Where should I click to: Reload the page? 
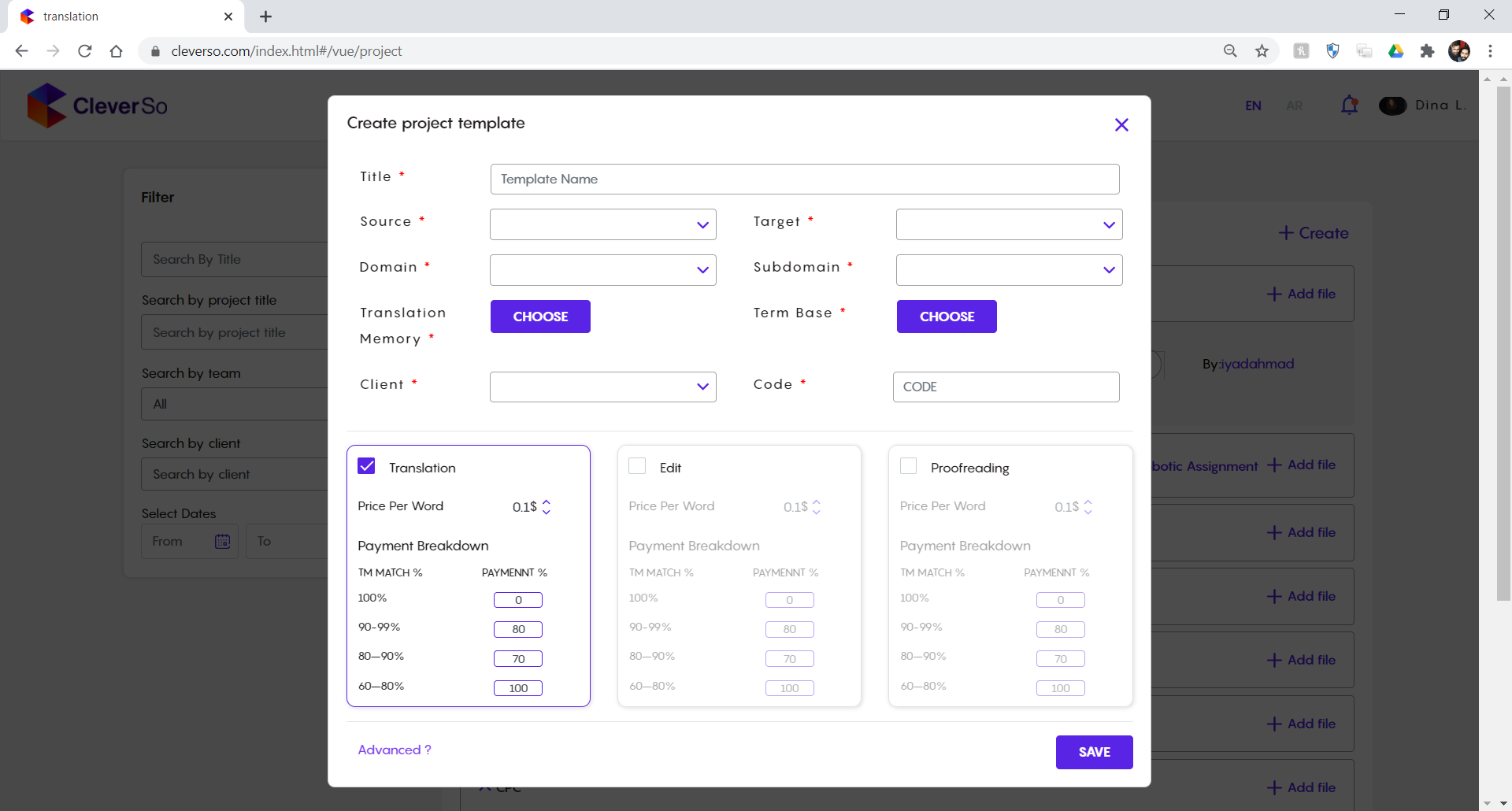pyautogui.click(x=84, y=51)
